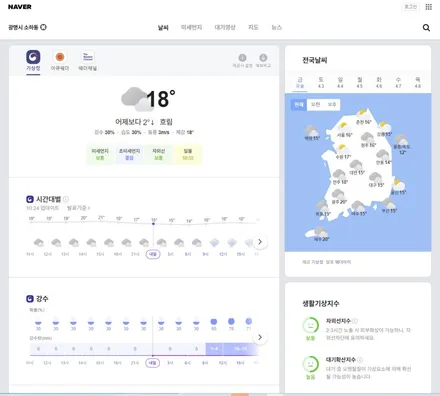This screenshot has height=396, width=440.
Task: Open the 발표기준 link
Action: (78, 208)
